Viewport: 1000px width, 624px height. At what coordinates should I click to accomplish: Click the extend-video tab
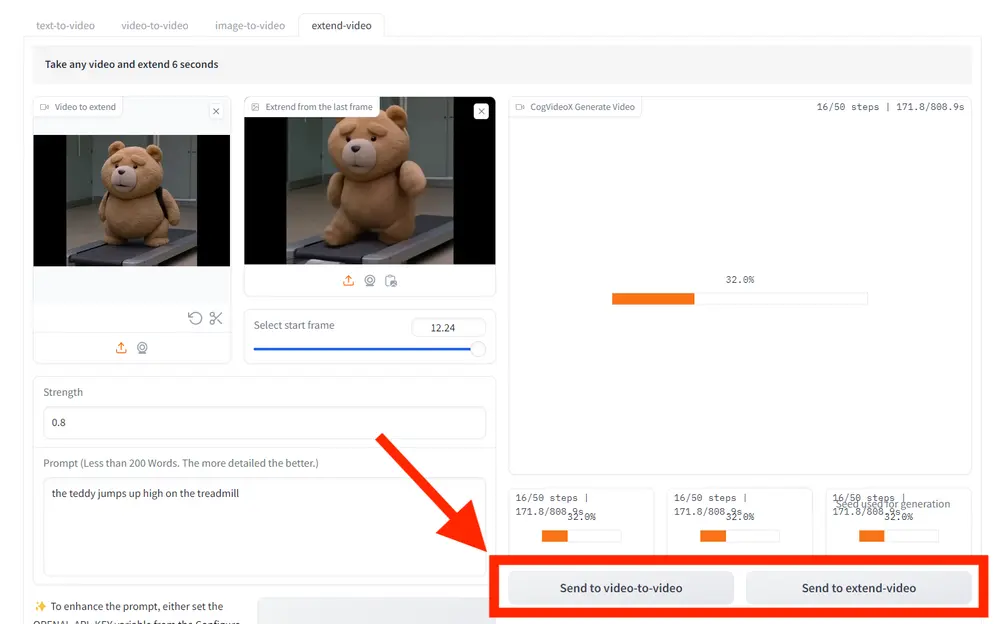pos(341,26)
